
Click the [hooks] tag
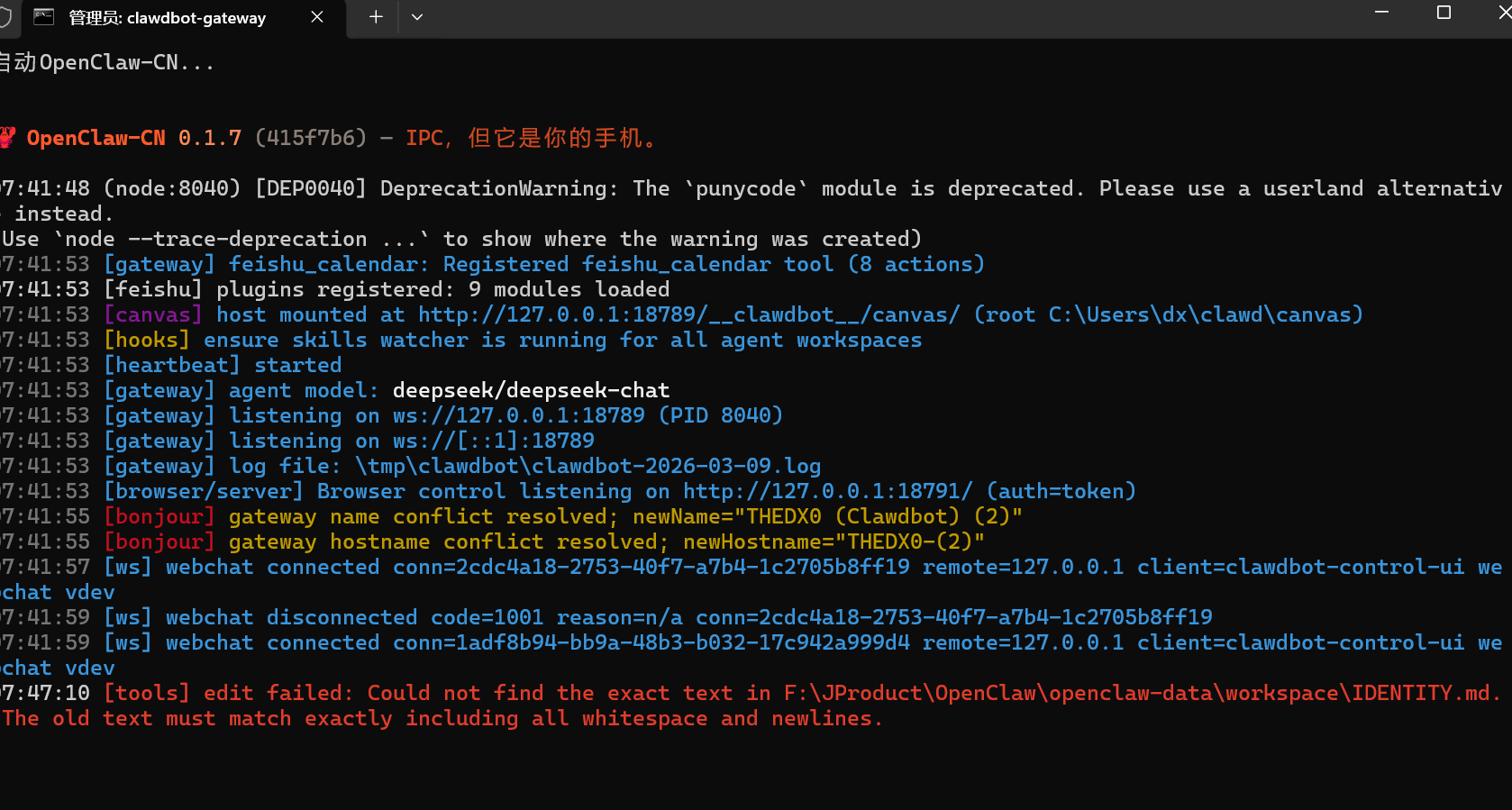point(147,340)
